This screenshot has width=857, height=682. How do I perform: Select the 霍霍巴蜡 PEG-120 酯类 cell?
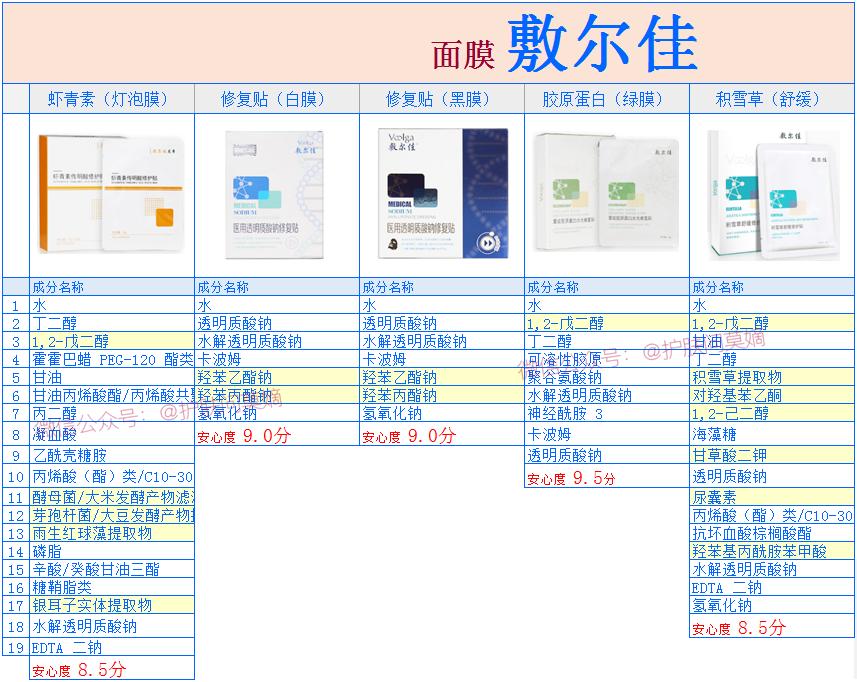coord(111,359)
